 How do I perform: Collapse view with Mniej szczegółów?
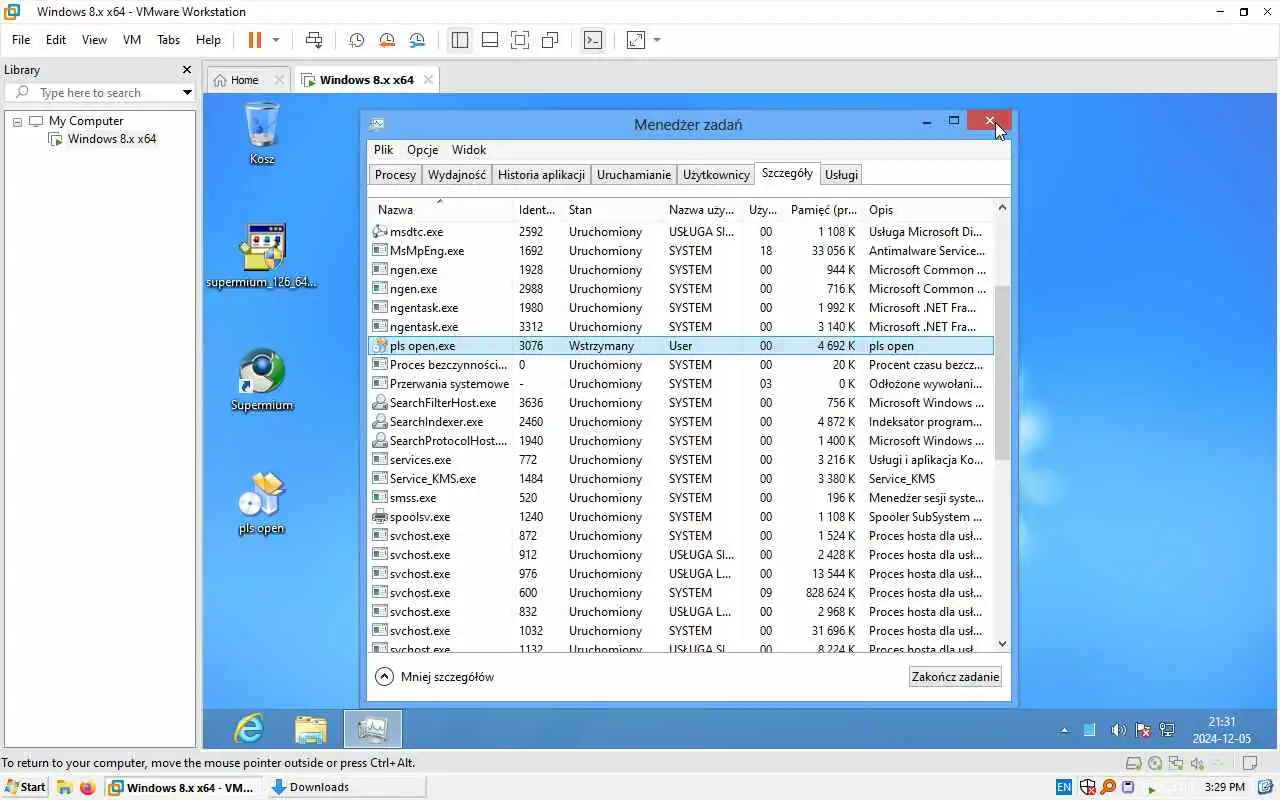click(x=435, y=677)
